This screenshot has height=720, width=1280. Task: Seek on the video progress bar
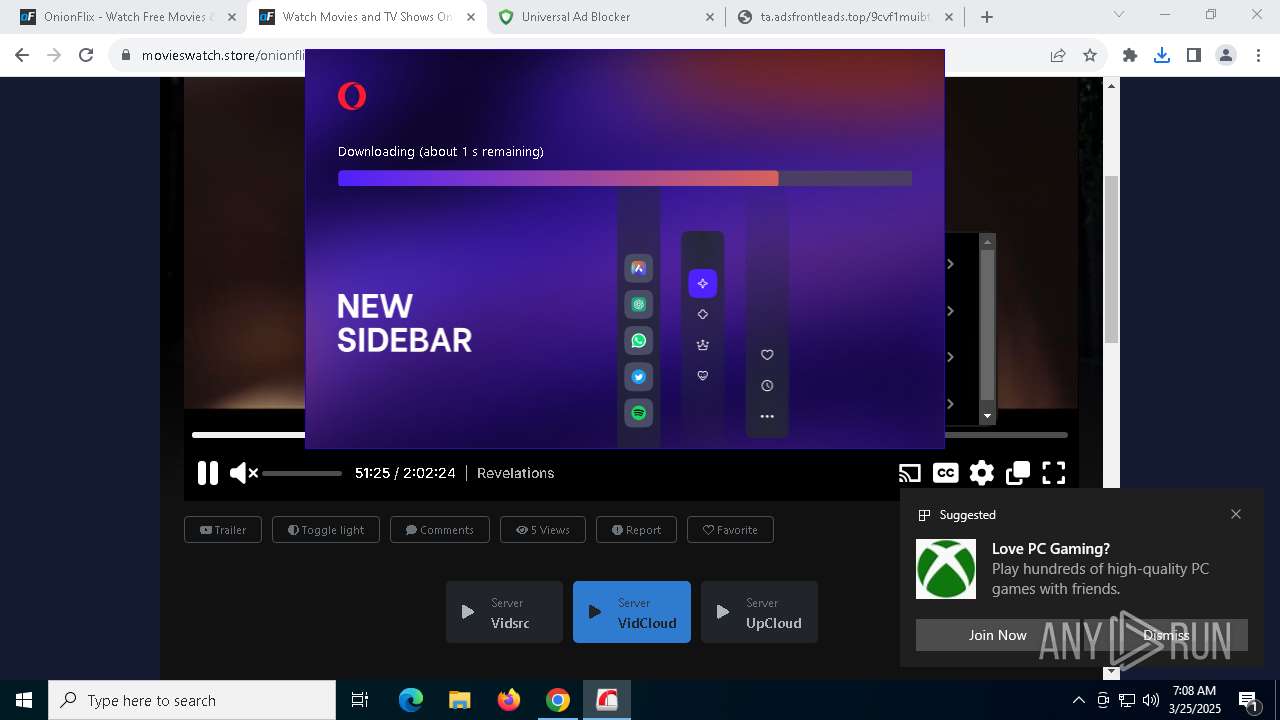630,435
